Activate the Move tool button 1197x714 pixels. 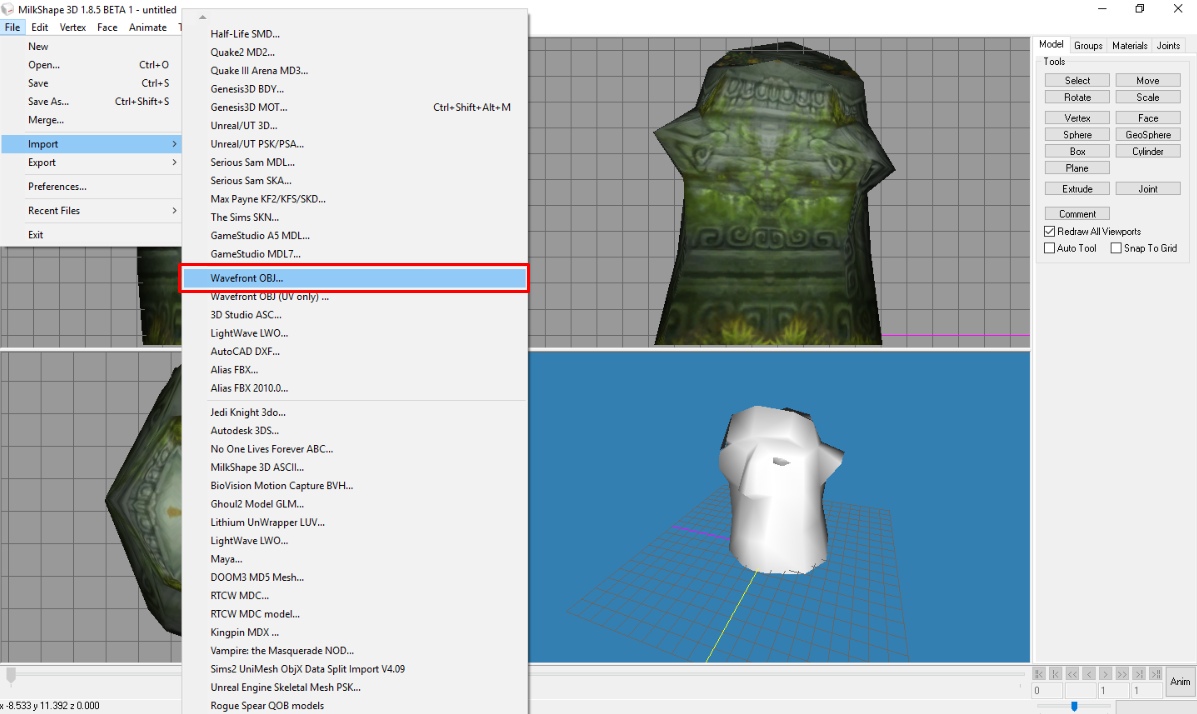(x=1148, y=80)
